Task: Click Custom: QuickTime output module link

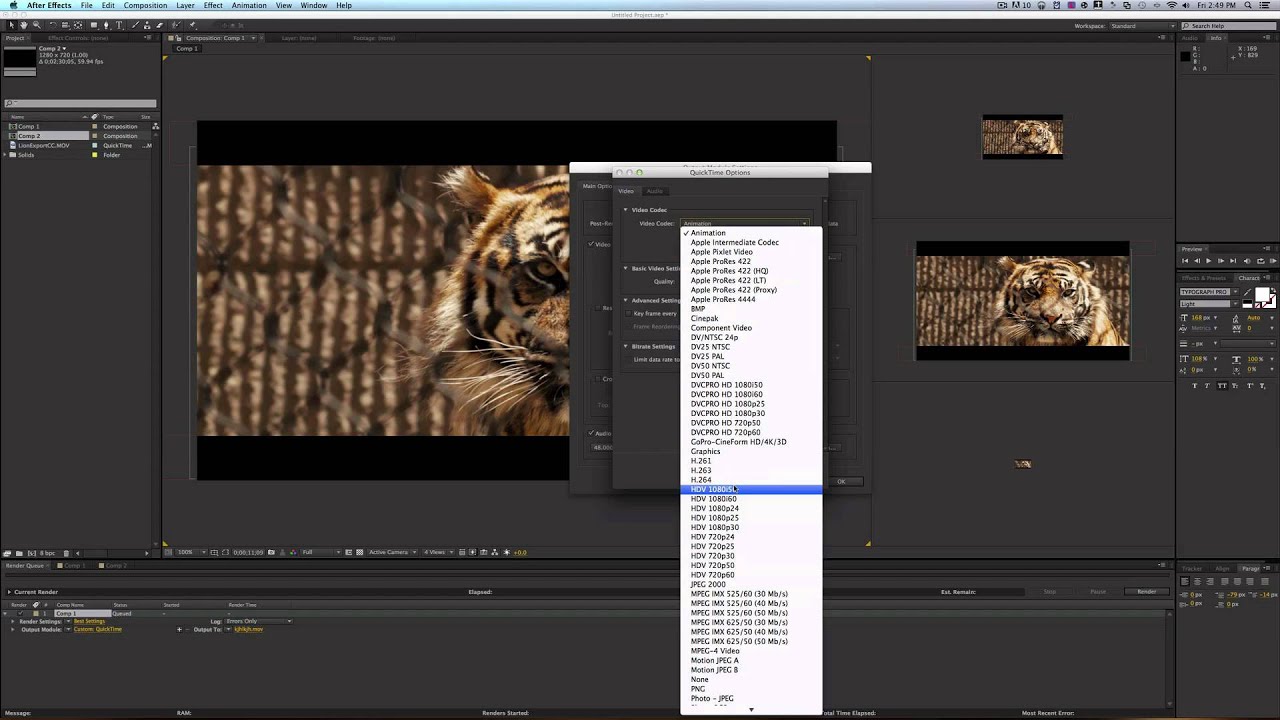Action: 98,629
